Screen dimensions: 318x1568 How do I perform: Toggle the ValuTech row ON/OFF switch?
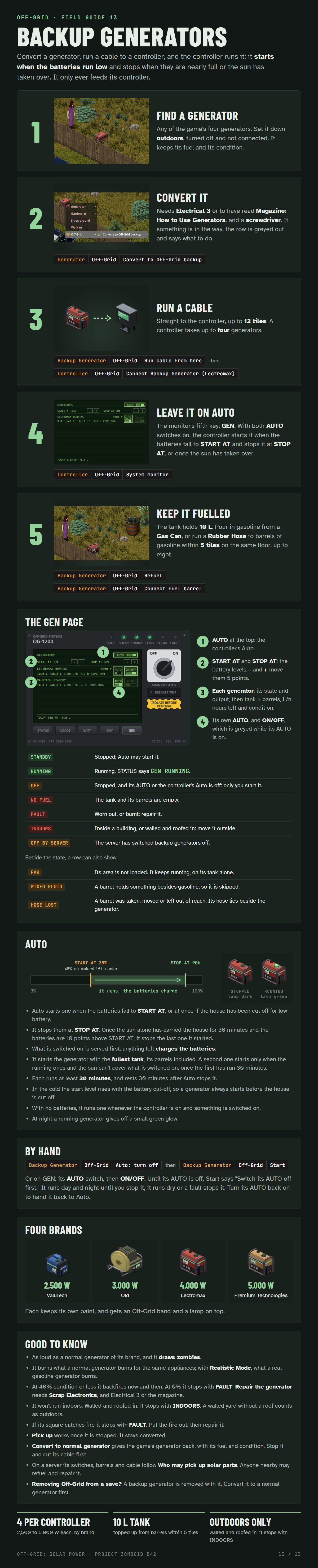click(131, 682)
